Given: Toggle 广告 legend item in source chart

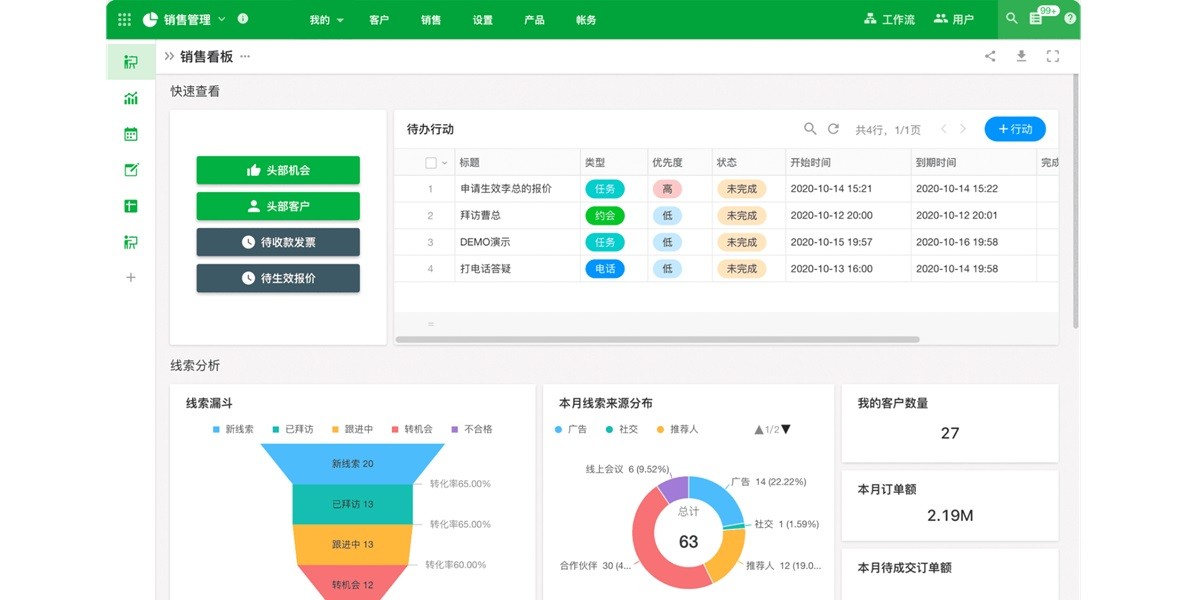Looking at the screenshot, I should click(x=570, y=429).
